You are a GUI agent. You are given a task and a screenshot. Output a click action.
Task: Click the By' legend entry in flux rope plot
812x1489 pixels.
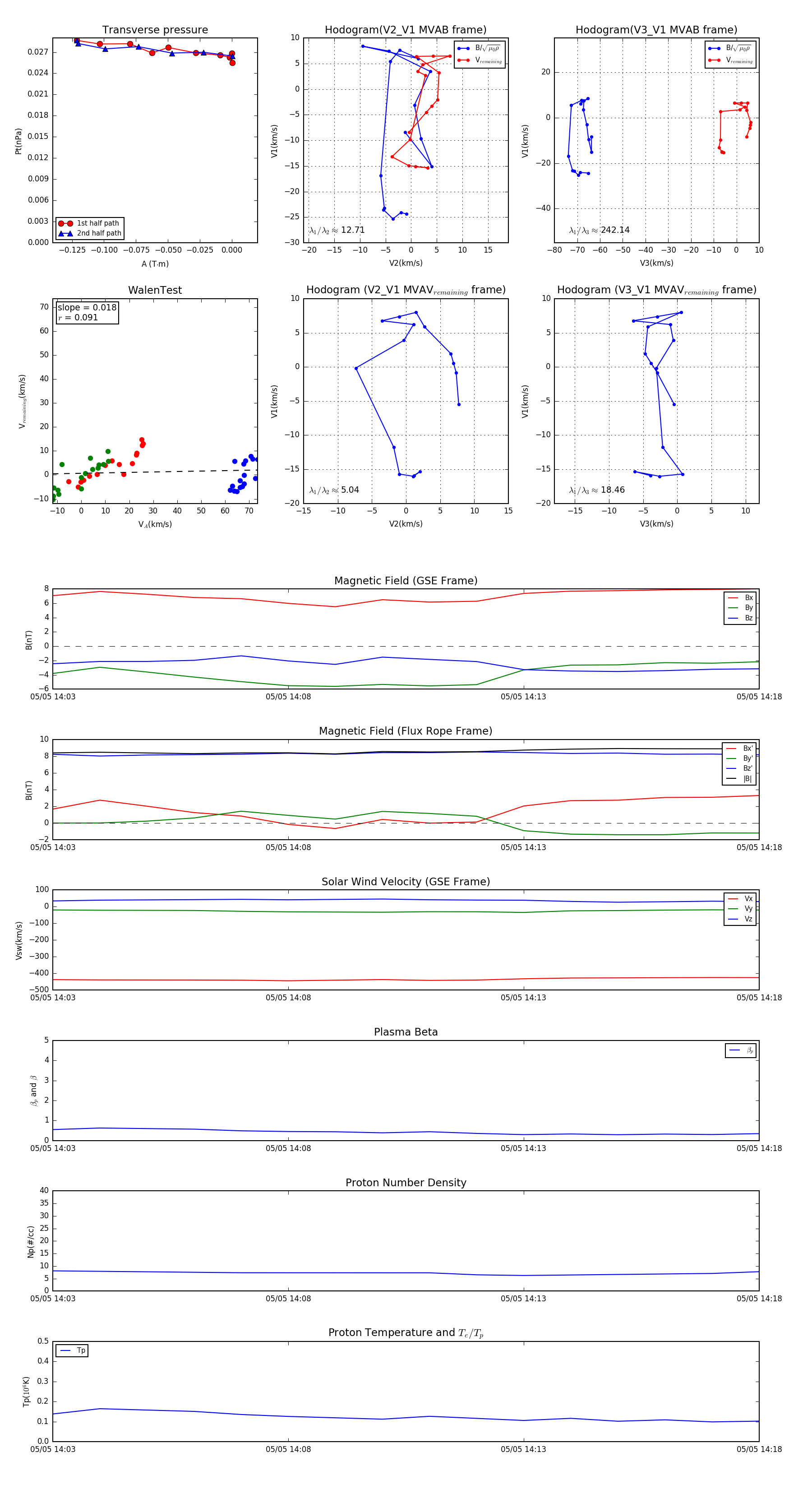(739, 758)
